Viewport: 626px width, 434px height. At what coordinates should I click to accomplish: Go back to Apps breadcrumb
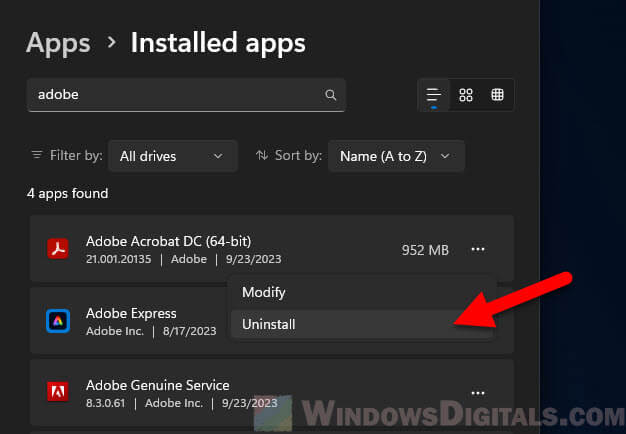coord(58,43)
